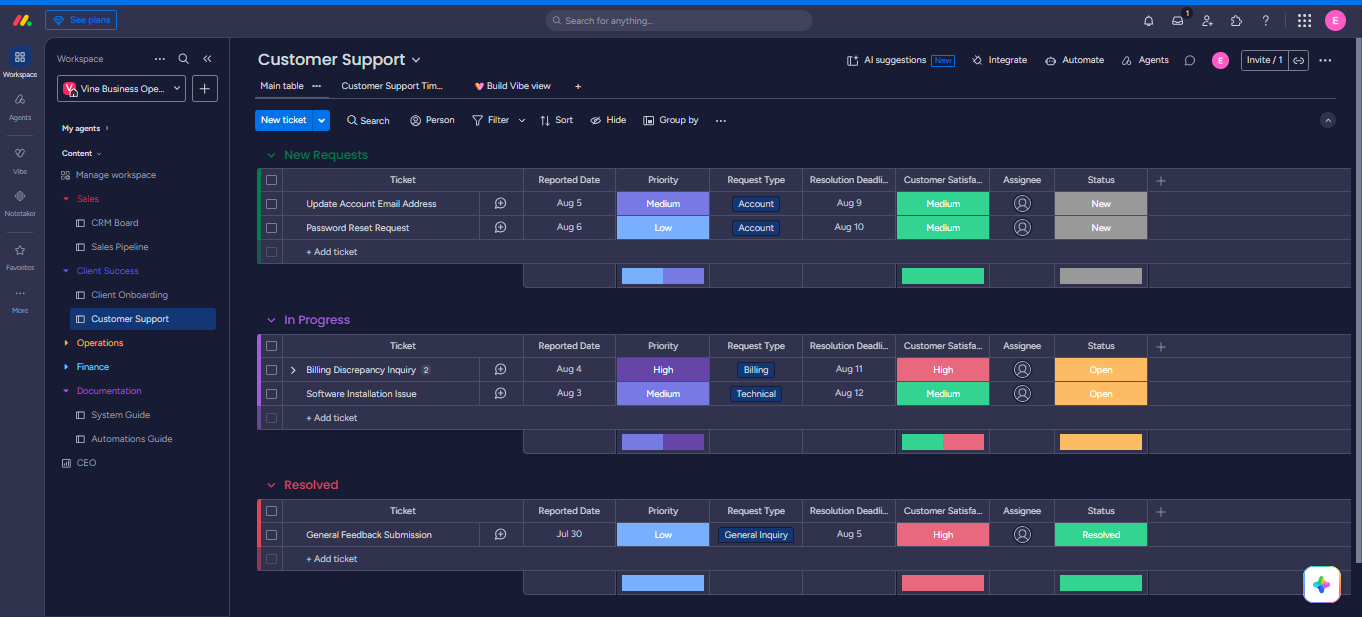Open the notifications bell icon
Screen dimensions: 1362x617
point(1148,20)
